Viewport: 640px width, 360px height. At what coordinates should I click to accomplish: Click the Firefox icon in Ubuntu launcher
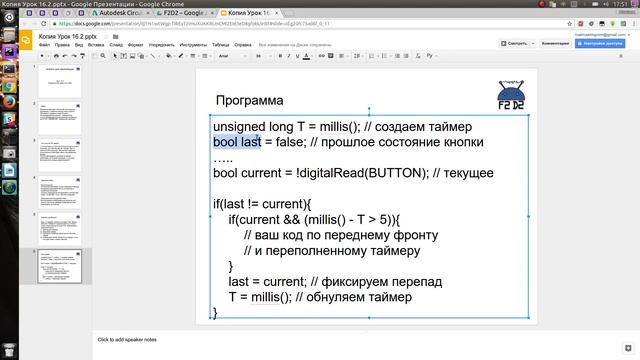[x=9, y=102]
